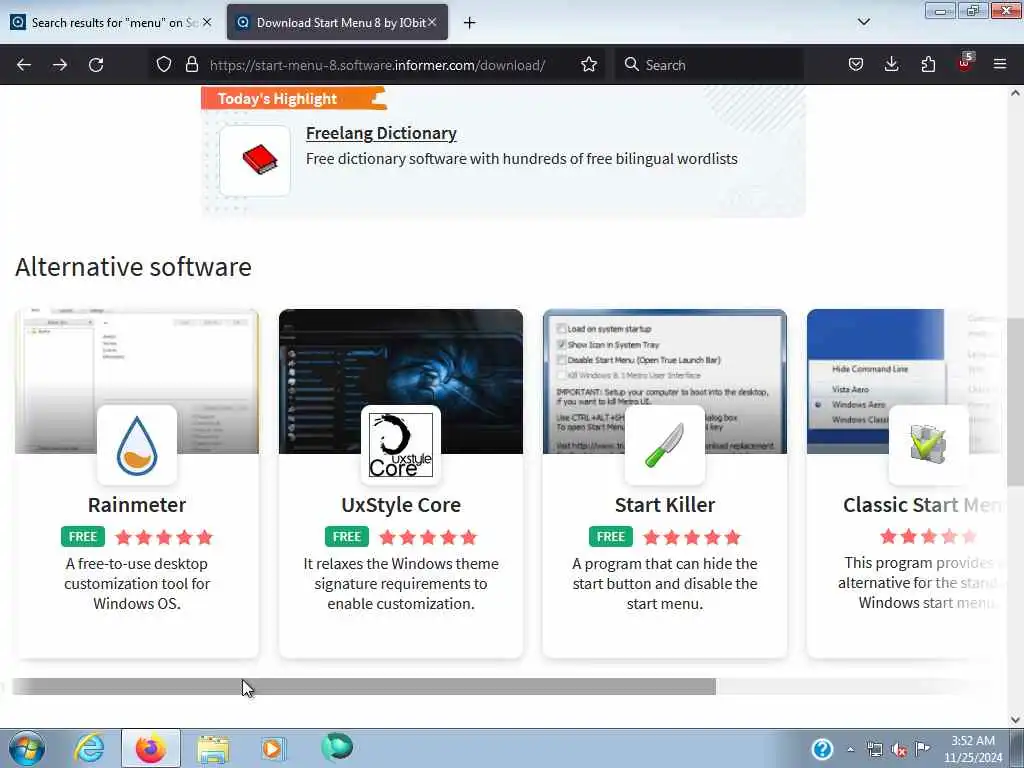
Task: View site security padlock info
Action: [191, 65]
